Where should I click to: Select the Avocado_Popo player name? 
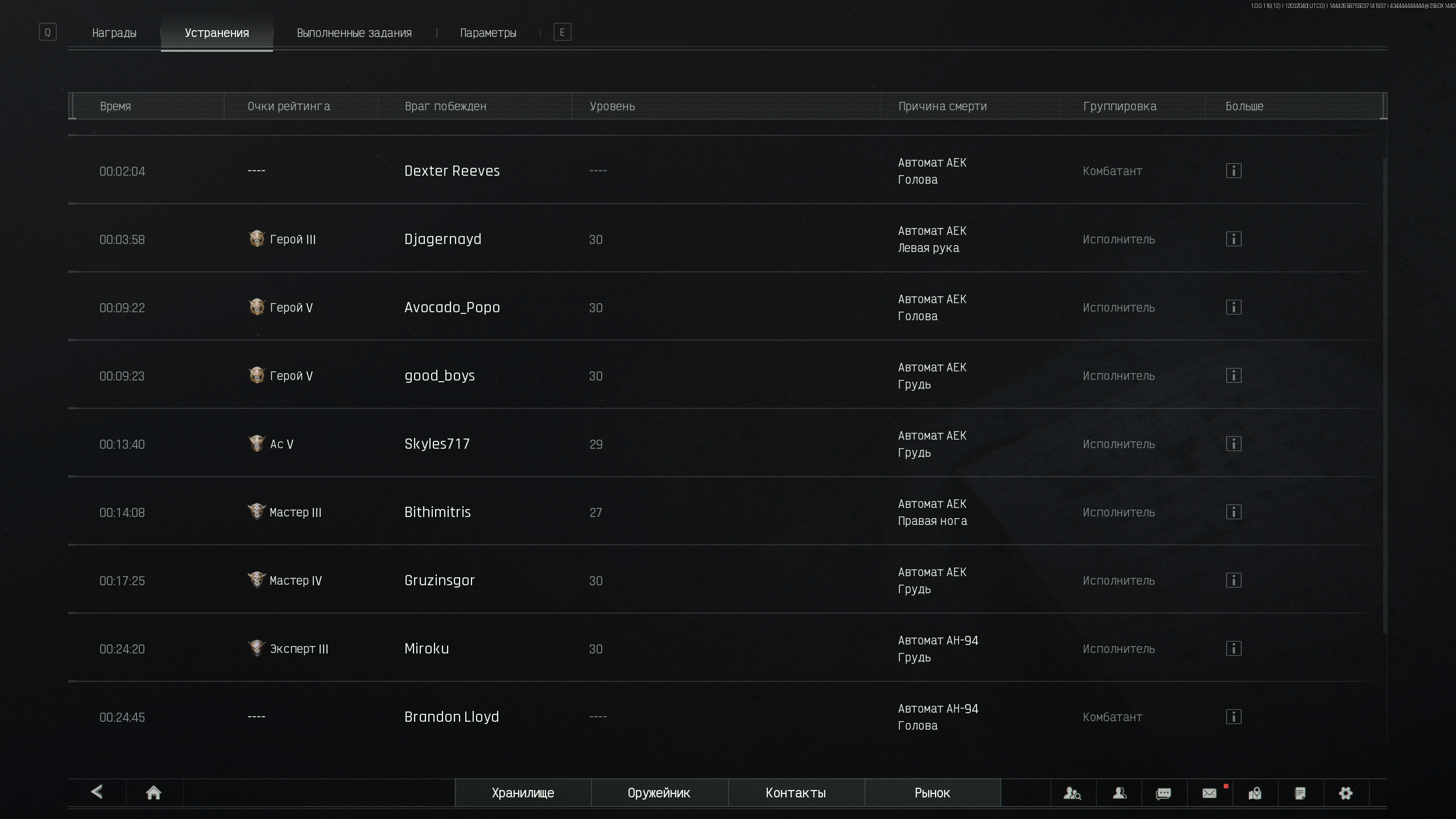coord(452,307)
